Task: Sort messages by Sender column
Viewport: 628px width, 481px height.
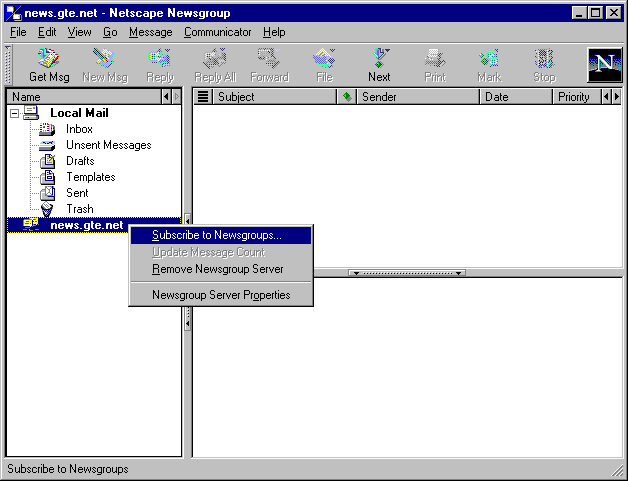Action: coord(418,97)
